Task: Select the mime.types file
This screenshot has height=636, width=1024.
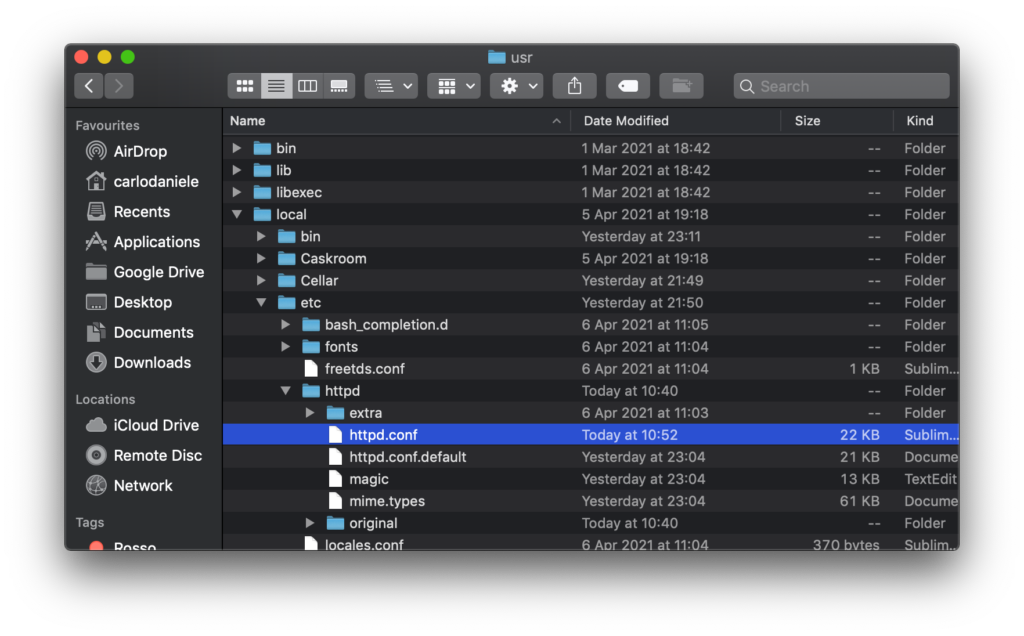Action: point(591,501)
